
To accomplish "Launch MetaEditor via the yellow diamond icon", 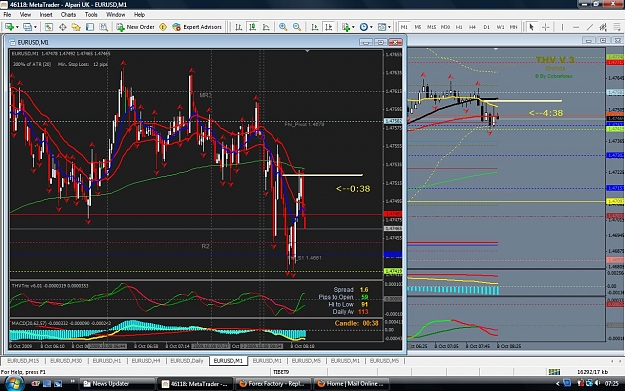I will [163, 27].
